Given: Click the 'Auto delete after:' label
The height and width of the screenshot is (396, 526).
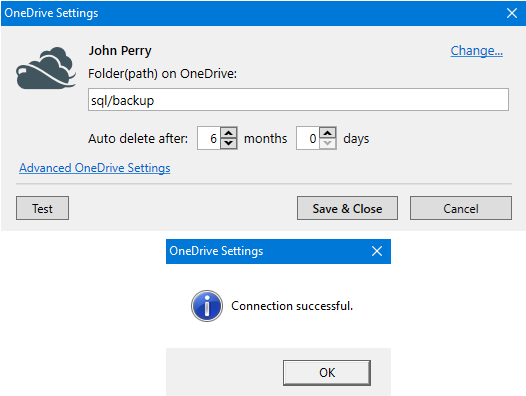Looking at the screenshot, I should click(x=138, y=139).
